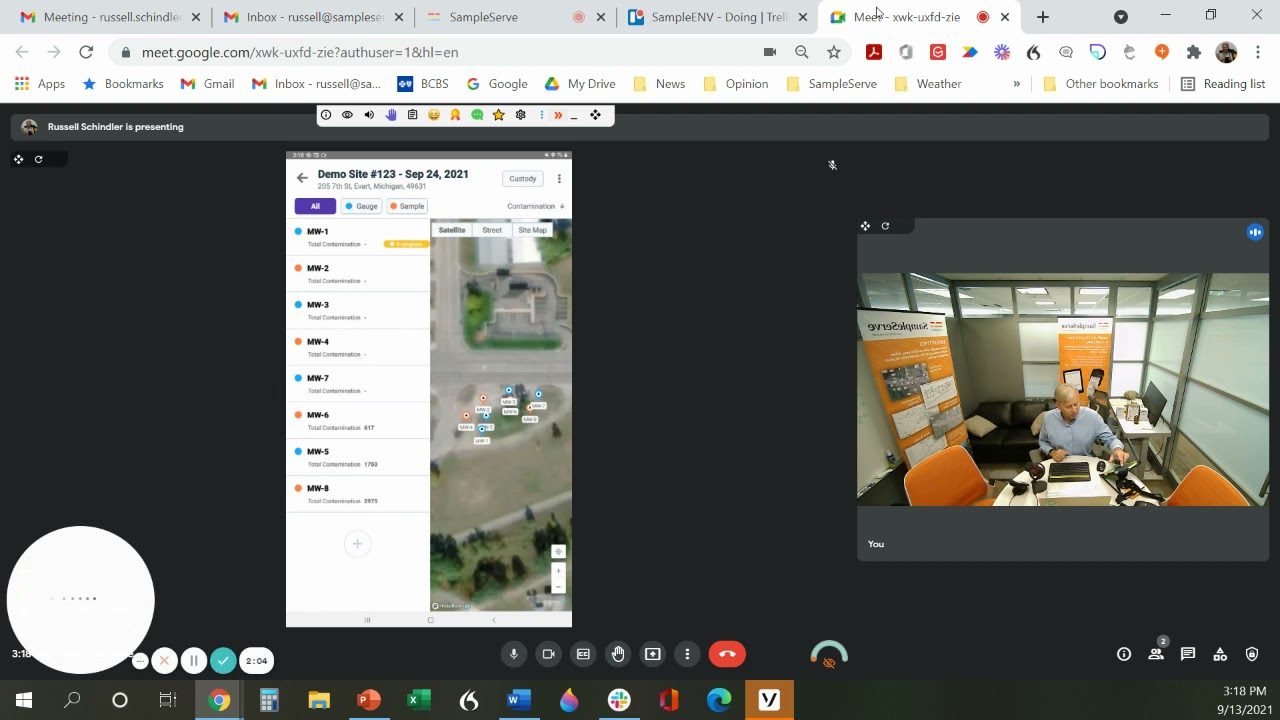Select MW-6 well row
1280x720 pixels.
[358, 420]
